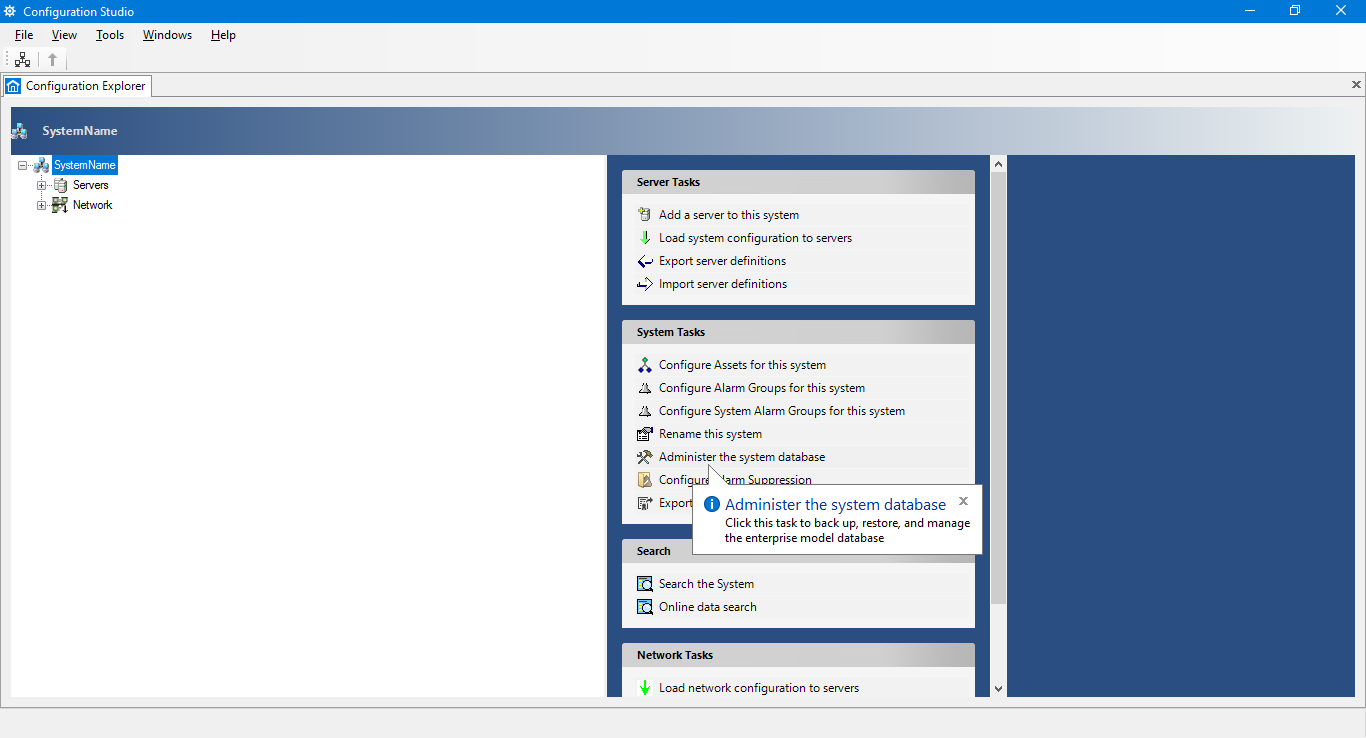The height and width of the screenshot is (738, 1366).
Task: Expand the Network tree node
Action: coord(42,205)
